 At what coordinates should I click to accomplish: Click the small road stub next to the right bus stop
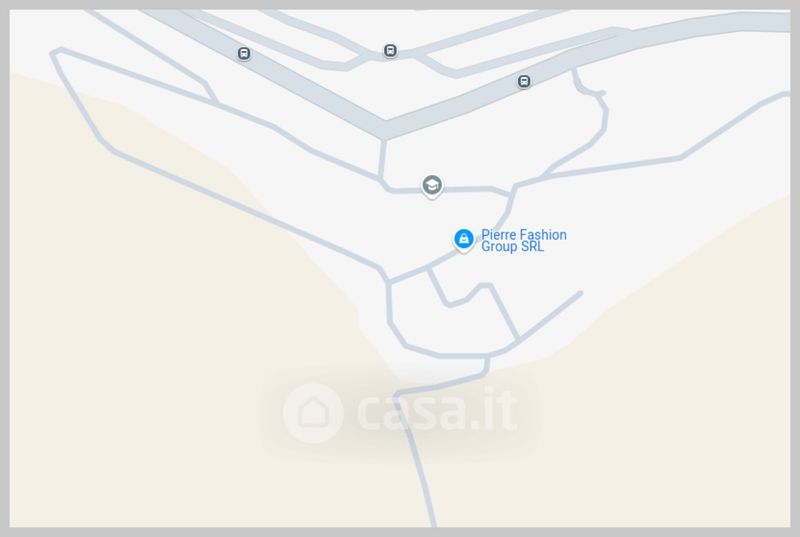coord(590,89)
